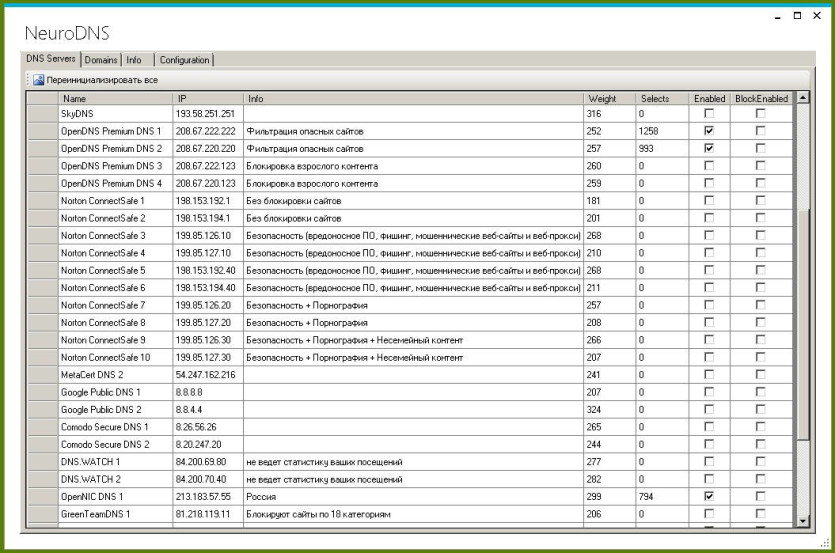Click the Selects value 794
This screenshot has height=553, width=835.
662,497
